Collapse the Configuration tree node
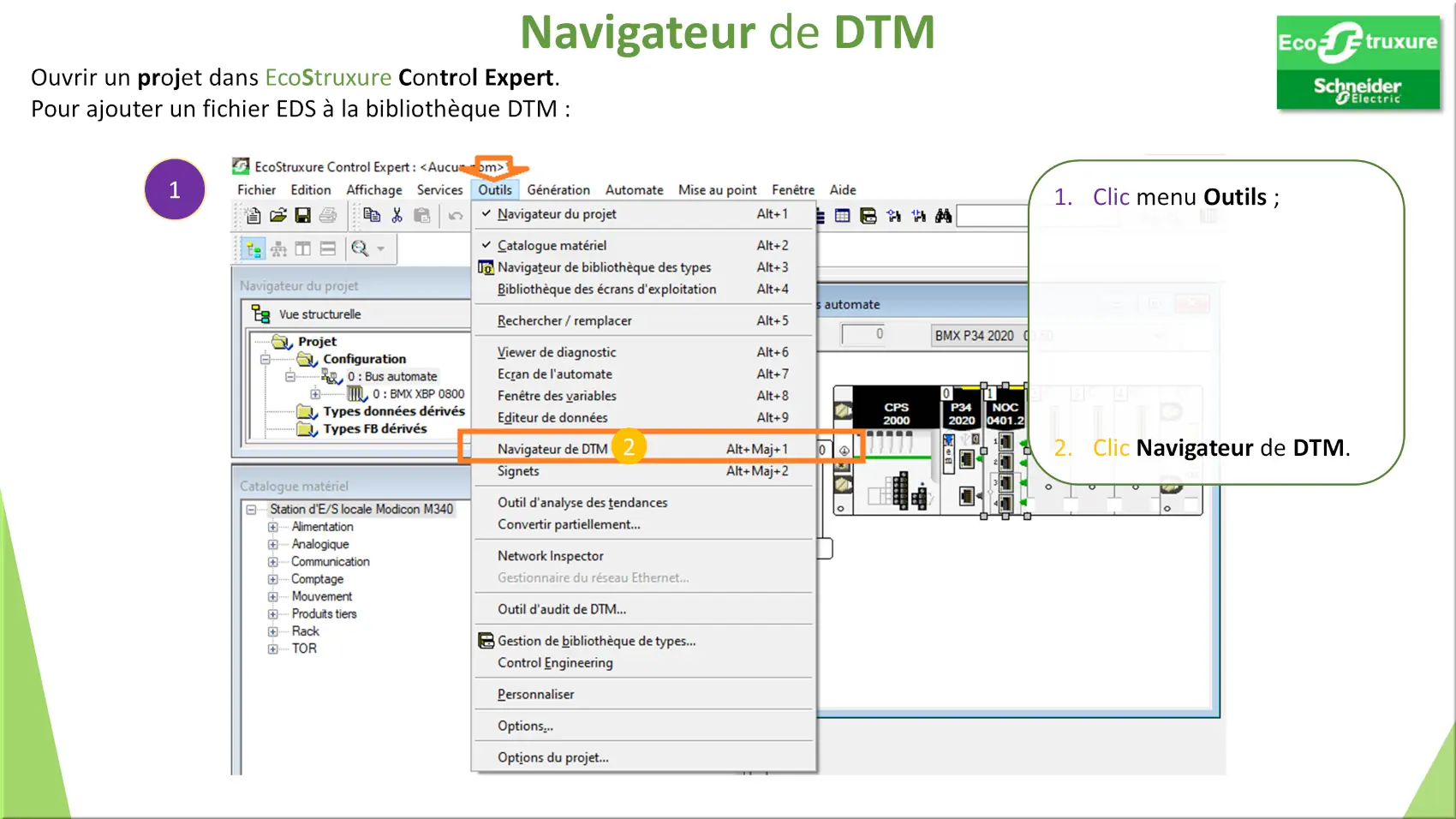 point(266,359)
